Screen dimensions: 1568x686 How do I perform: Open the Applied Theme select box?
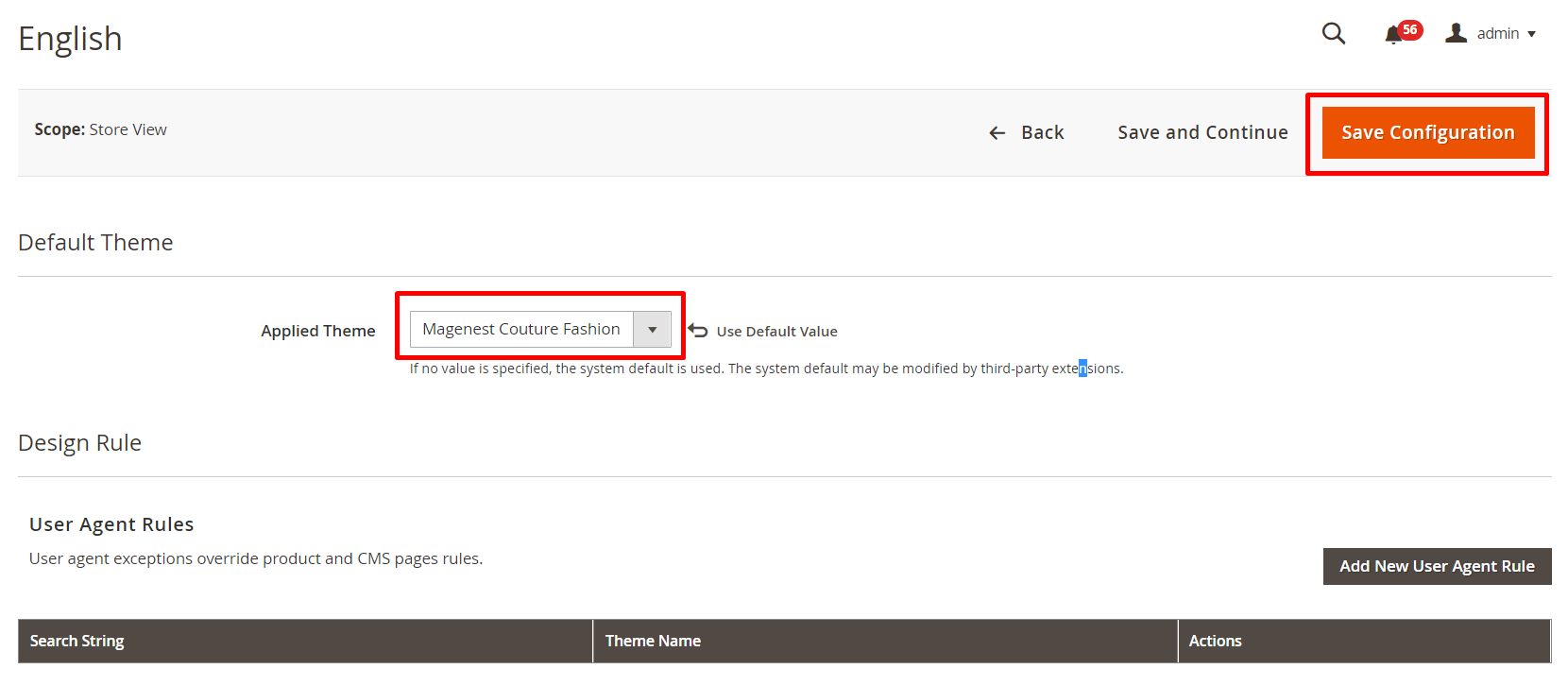coord(521,330)
